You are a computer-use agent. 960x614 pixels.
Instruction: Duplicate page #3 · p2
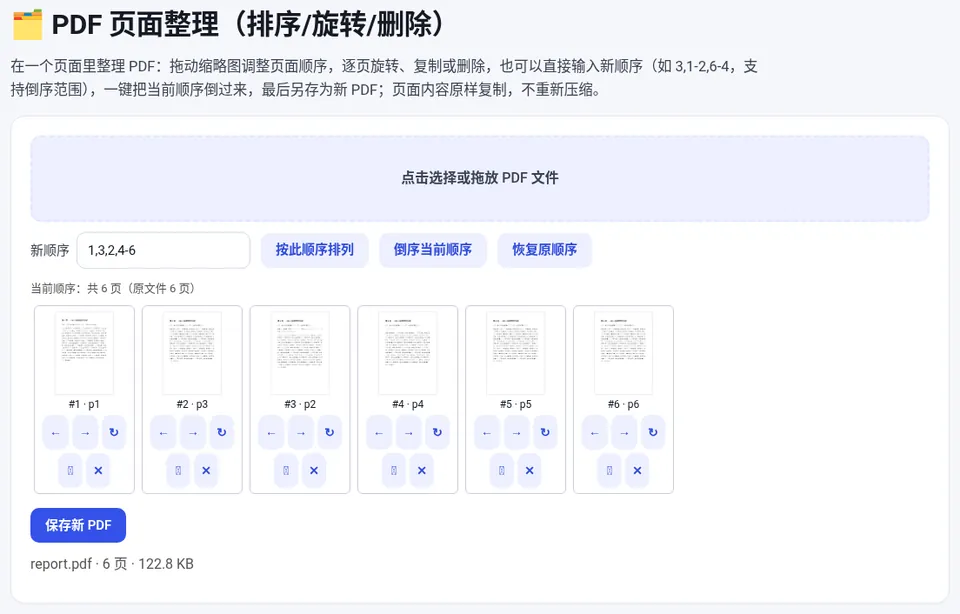click(286, 471)
